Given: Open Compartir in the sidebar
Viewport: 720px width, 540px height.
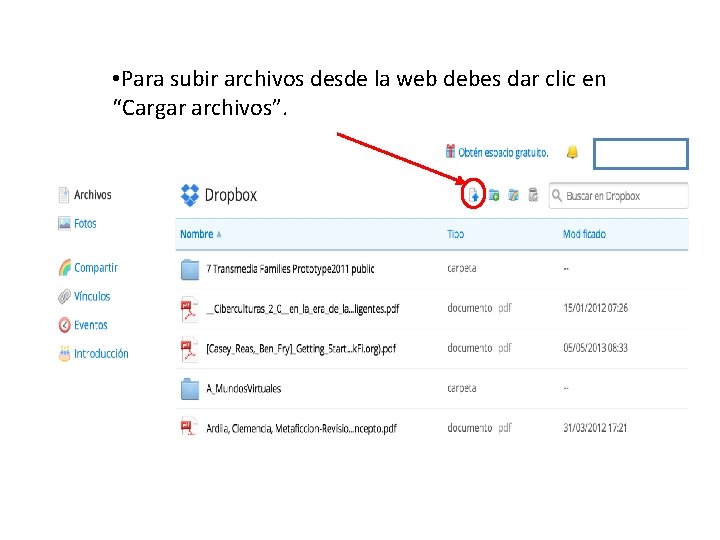Looking at the screenshot, I should 96,268.
